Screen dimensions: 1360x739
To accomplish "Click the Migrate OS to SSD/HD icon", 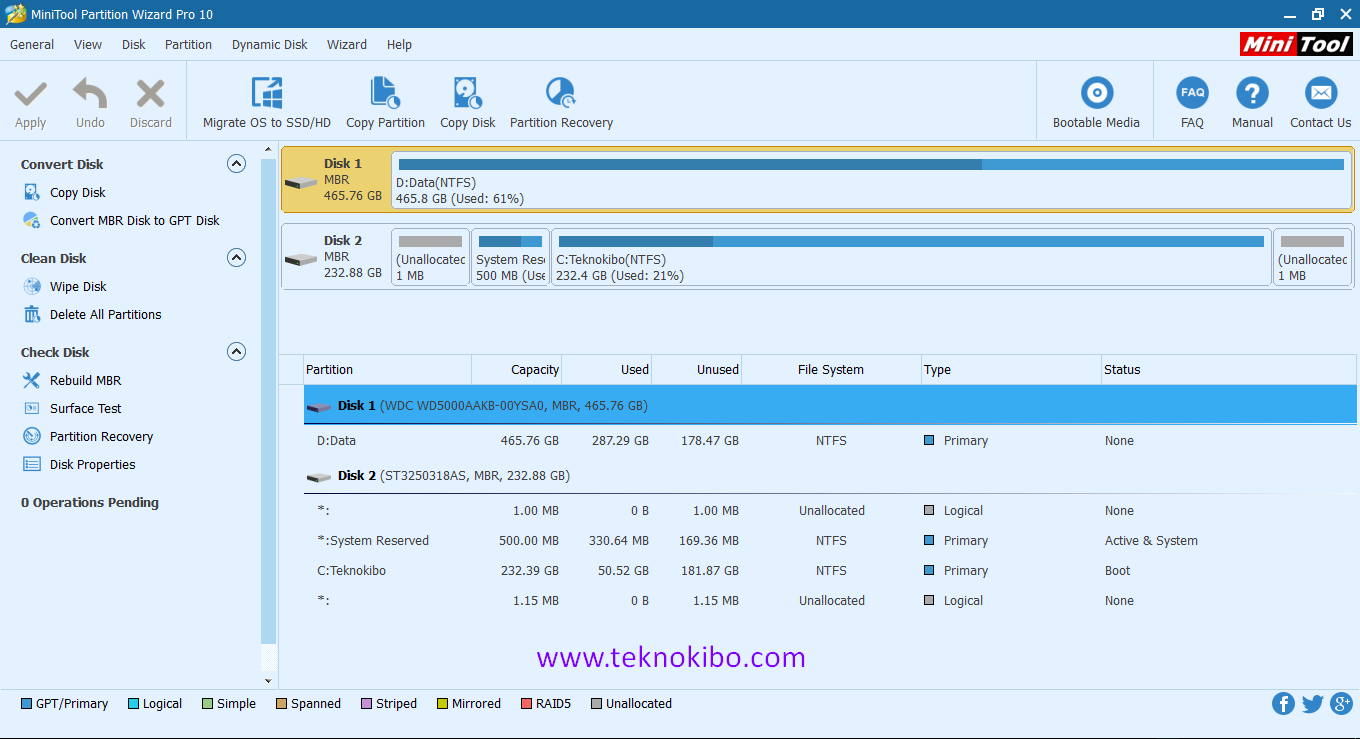I will (x=265, y=100).
